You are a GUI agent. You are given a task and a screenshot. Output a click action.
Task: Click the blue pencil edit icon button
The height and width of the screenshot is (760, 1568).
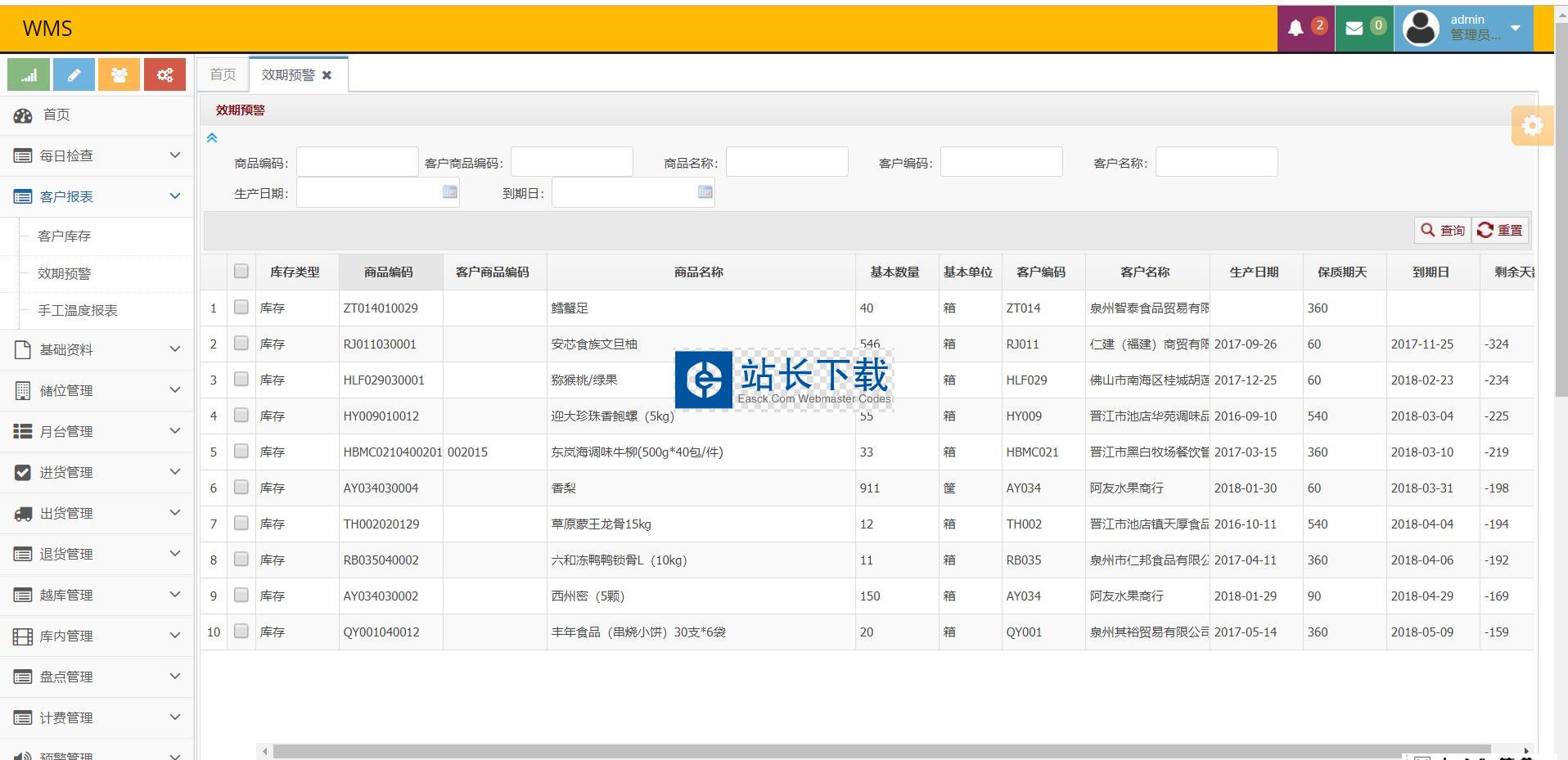pos(74,75)
